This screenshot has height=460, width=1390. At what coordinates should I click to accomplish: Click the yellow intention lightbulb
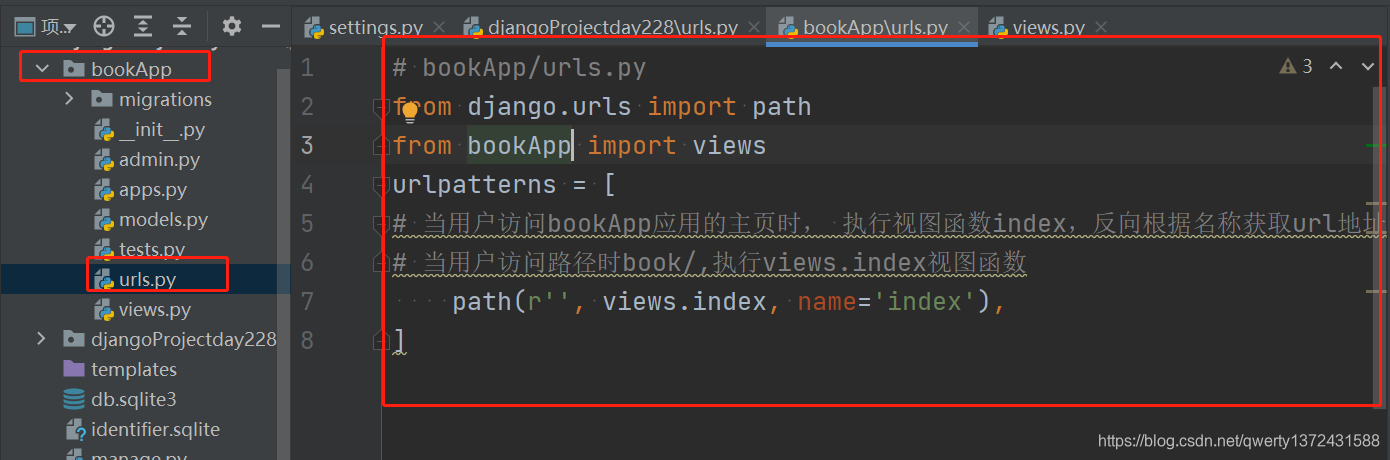tap(409, 111)
